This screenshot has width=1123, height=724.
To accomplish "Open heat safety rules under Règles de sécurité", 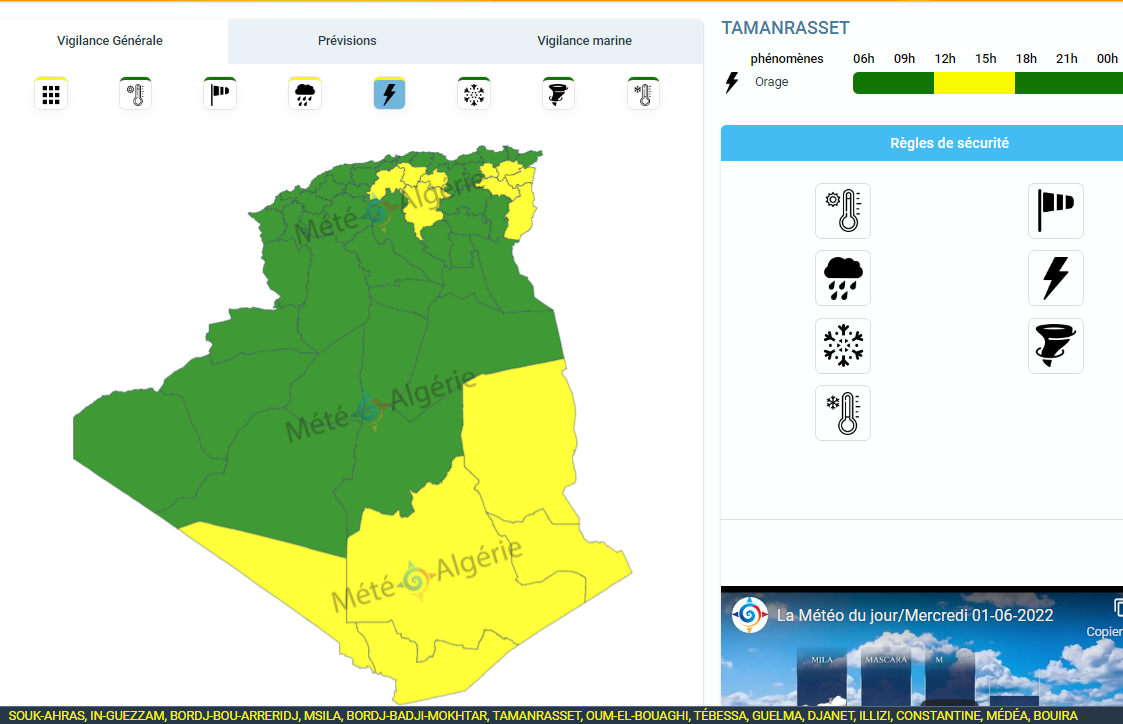I will click(842, 210).
